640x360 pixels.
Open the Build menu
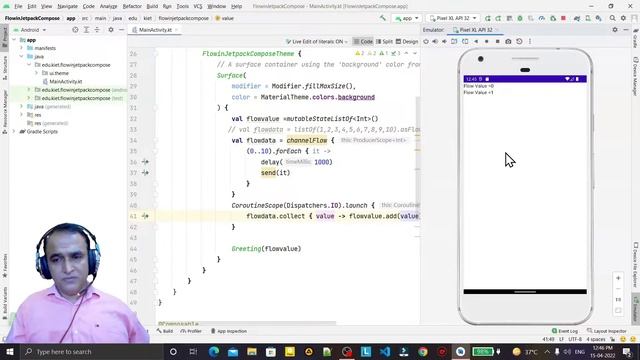[152, 6]
